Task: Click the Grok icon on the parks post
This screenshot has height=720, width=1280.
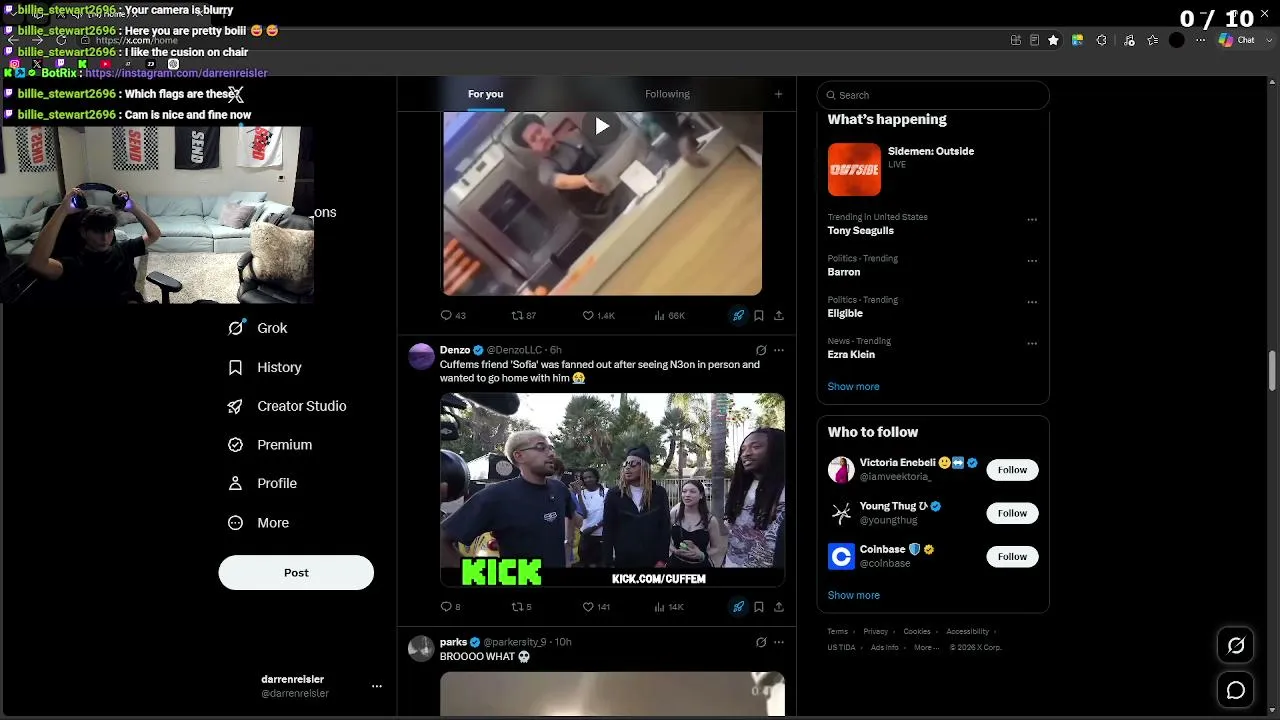Action: click(x=761, y=642)
